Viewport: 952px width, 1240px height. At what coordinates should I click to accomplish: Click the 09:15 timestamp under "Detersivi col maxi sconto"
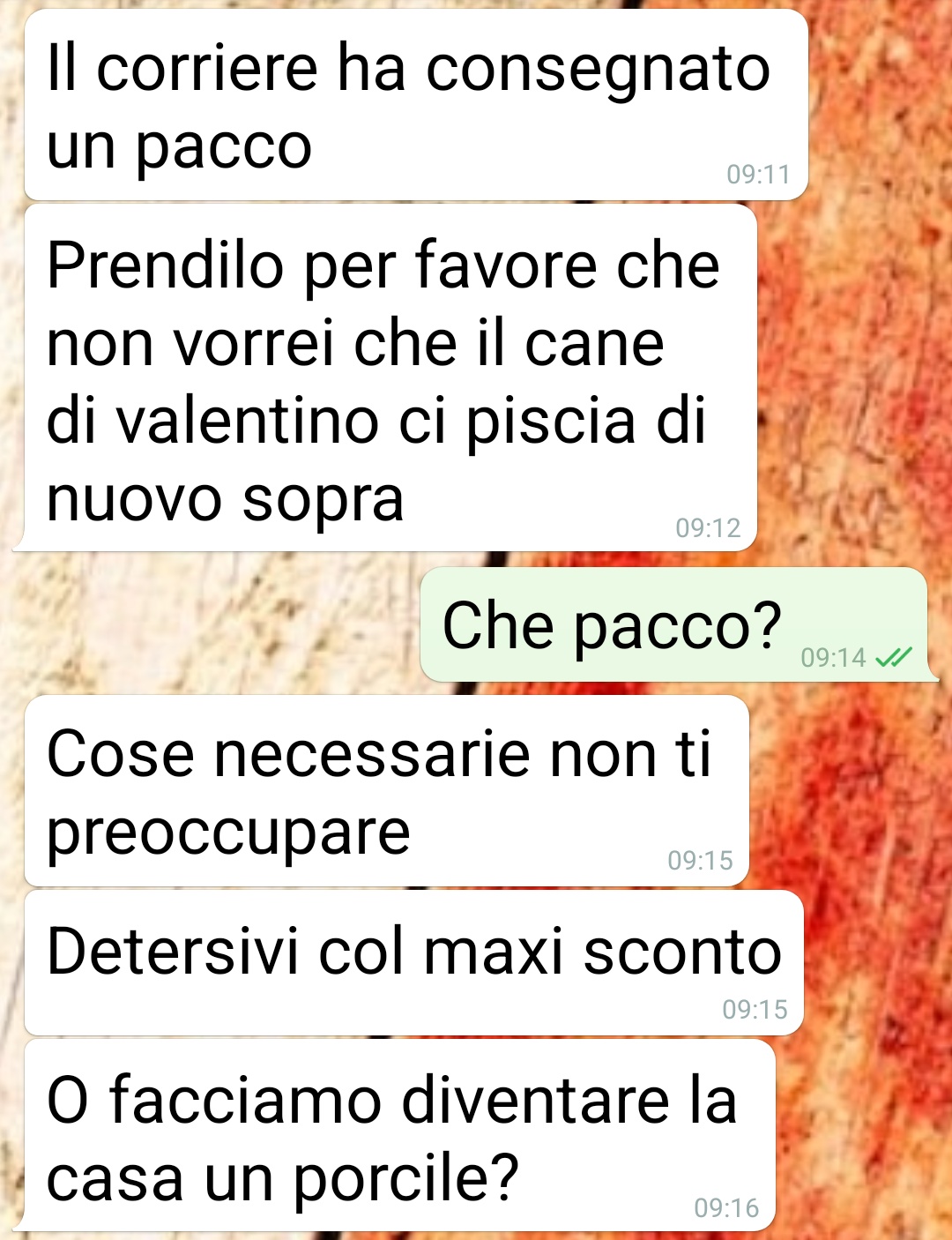pos(755,1009)
